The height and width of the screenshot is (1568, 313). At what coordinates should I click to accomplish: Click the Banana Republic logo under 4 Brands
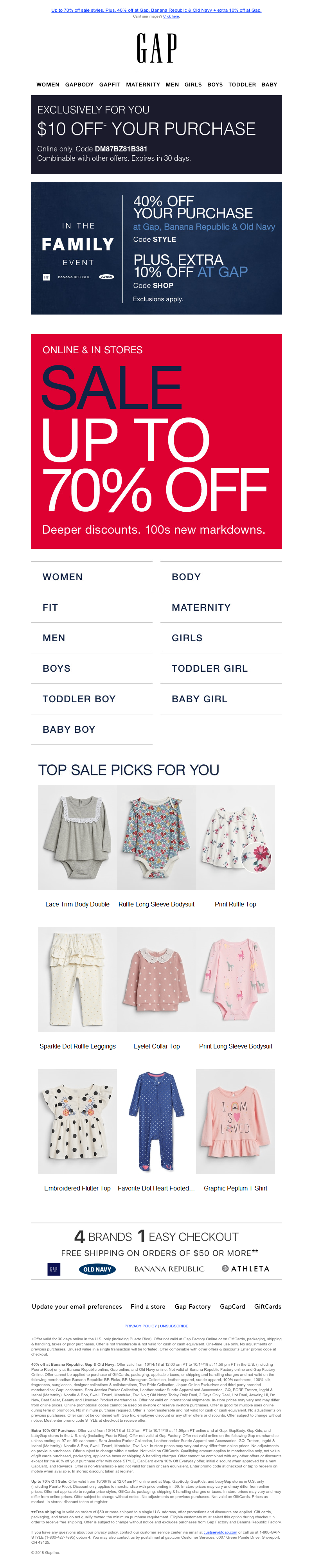point(169,1269)
